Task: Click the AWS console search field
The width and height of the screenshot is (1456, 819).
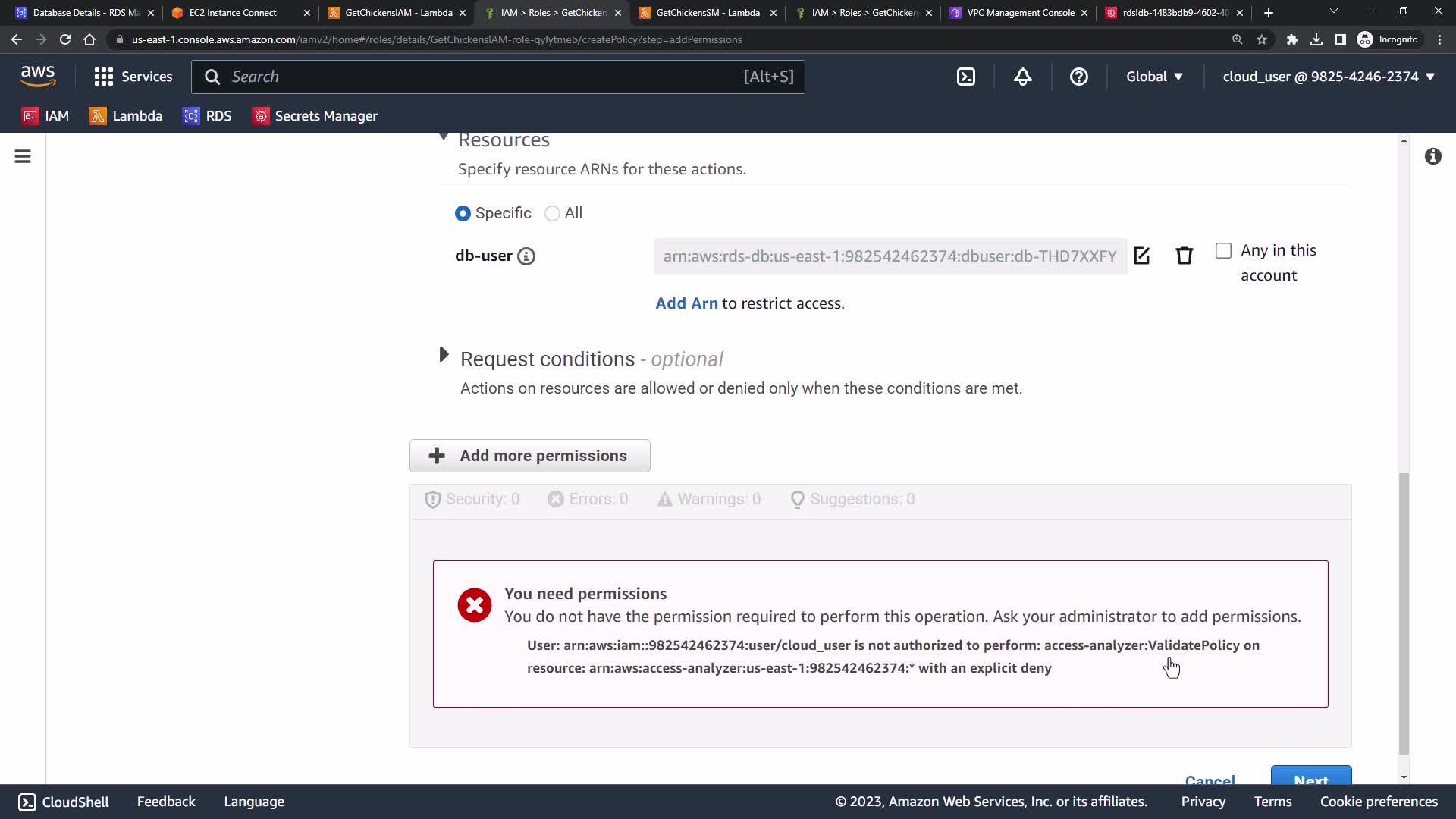Action: pyautogui.click(x=485, y=77)
